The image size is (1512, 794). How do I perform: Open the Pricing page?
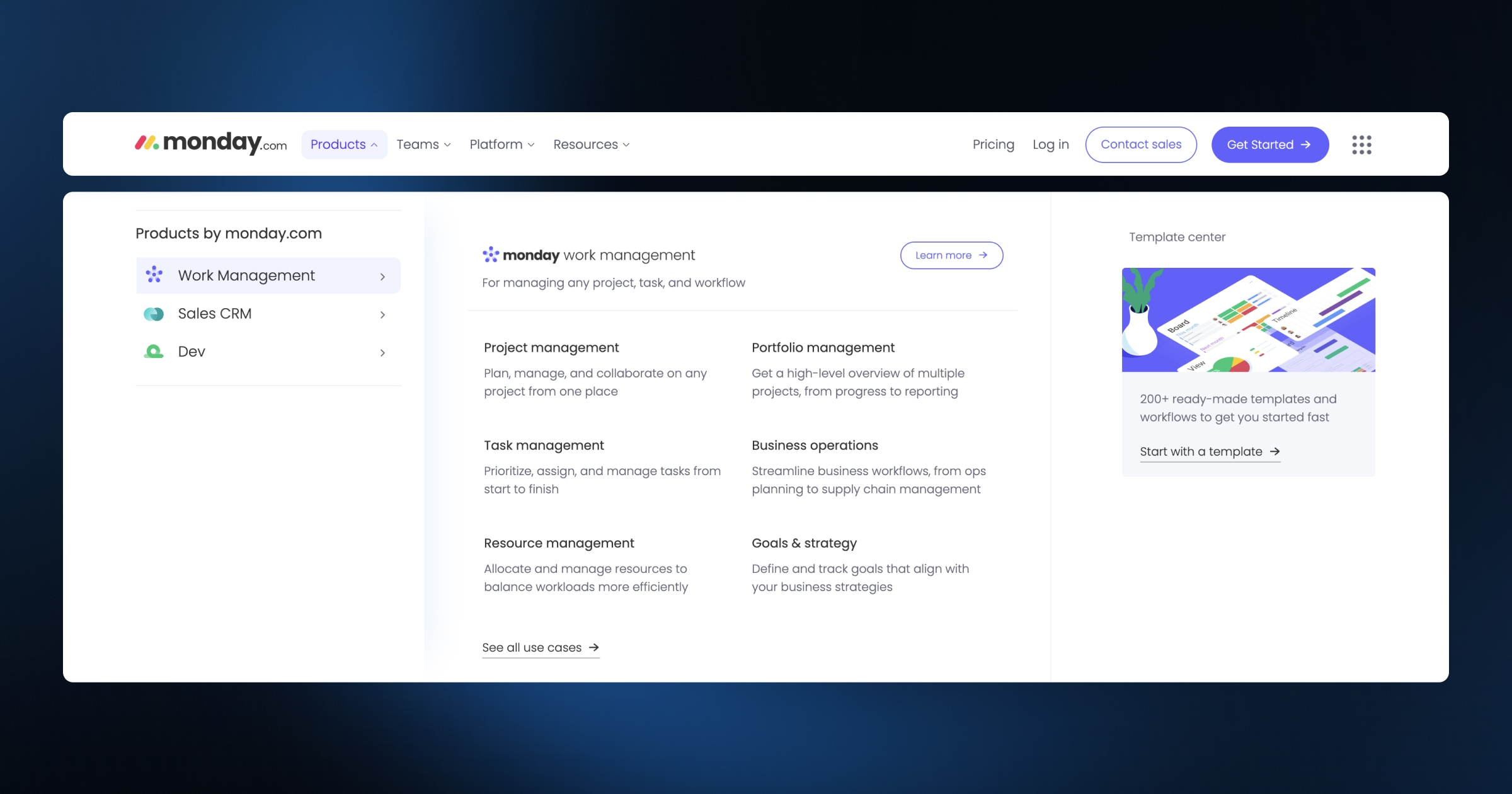pyautogui.click(x=993, y=144)
